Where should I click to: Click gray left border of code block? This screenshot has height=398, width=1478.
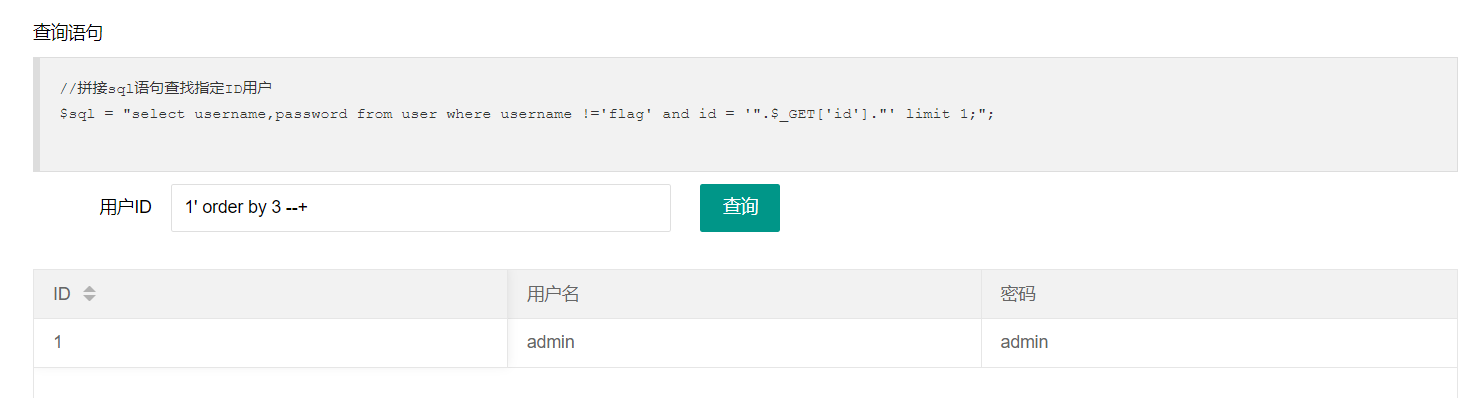[36, 114]
